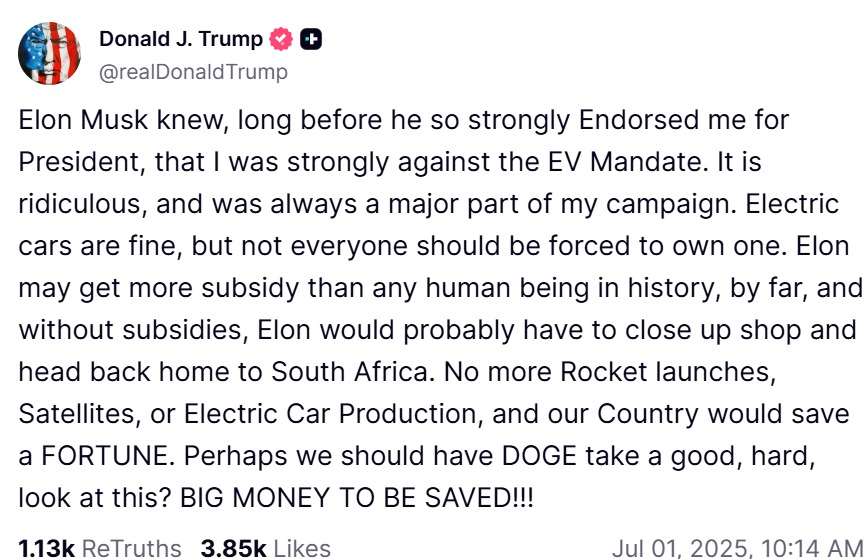This screenshot has height=559, width=867.
Task: Click the black plus badge beside the name
Action: [312, 40]
